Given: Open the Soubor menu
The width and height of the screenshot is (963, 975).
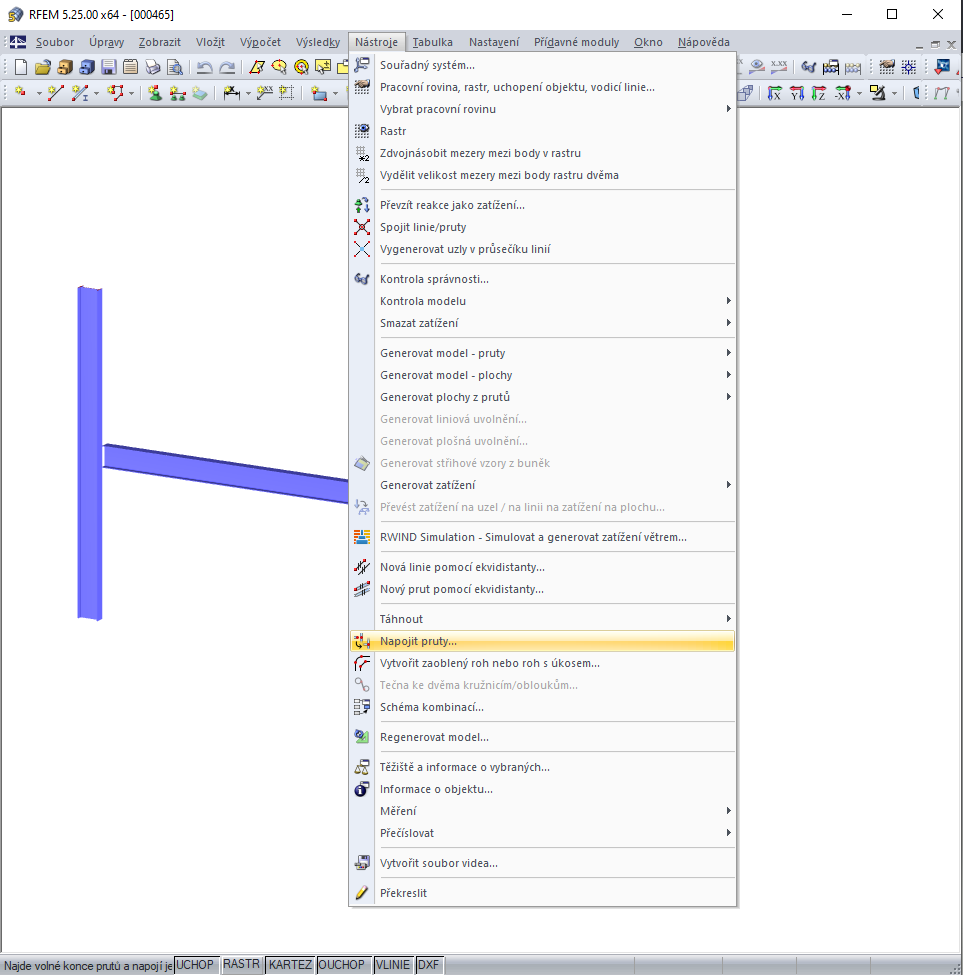Looking at the screenshot, I should pyautogui.click(x=55, y=42).
